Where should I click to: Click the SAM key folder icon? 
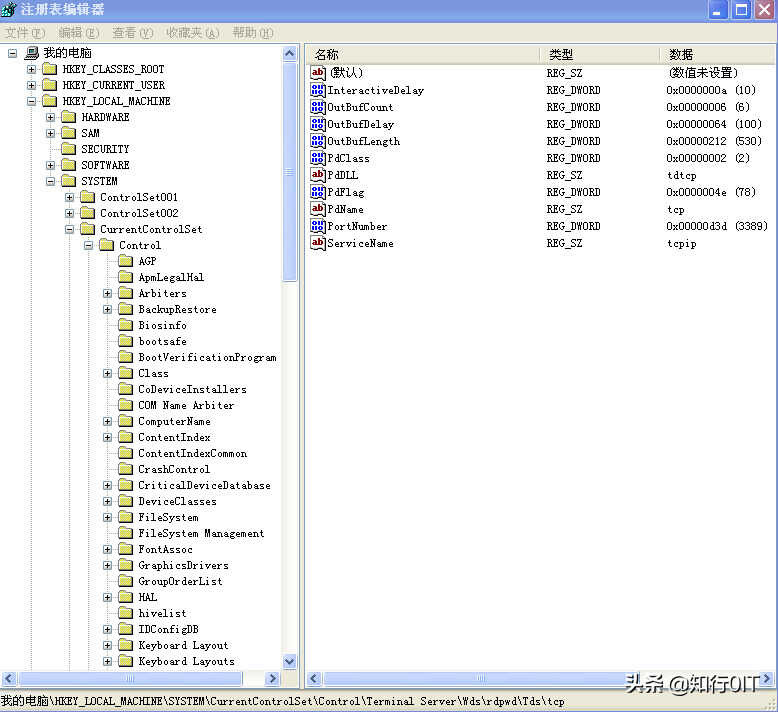68,133
